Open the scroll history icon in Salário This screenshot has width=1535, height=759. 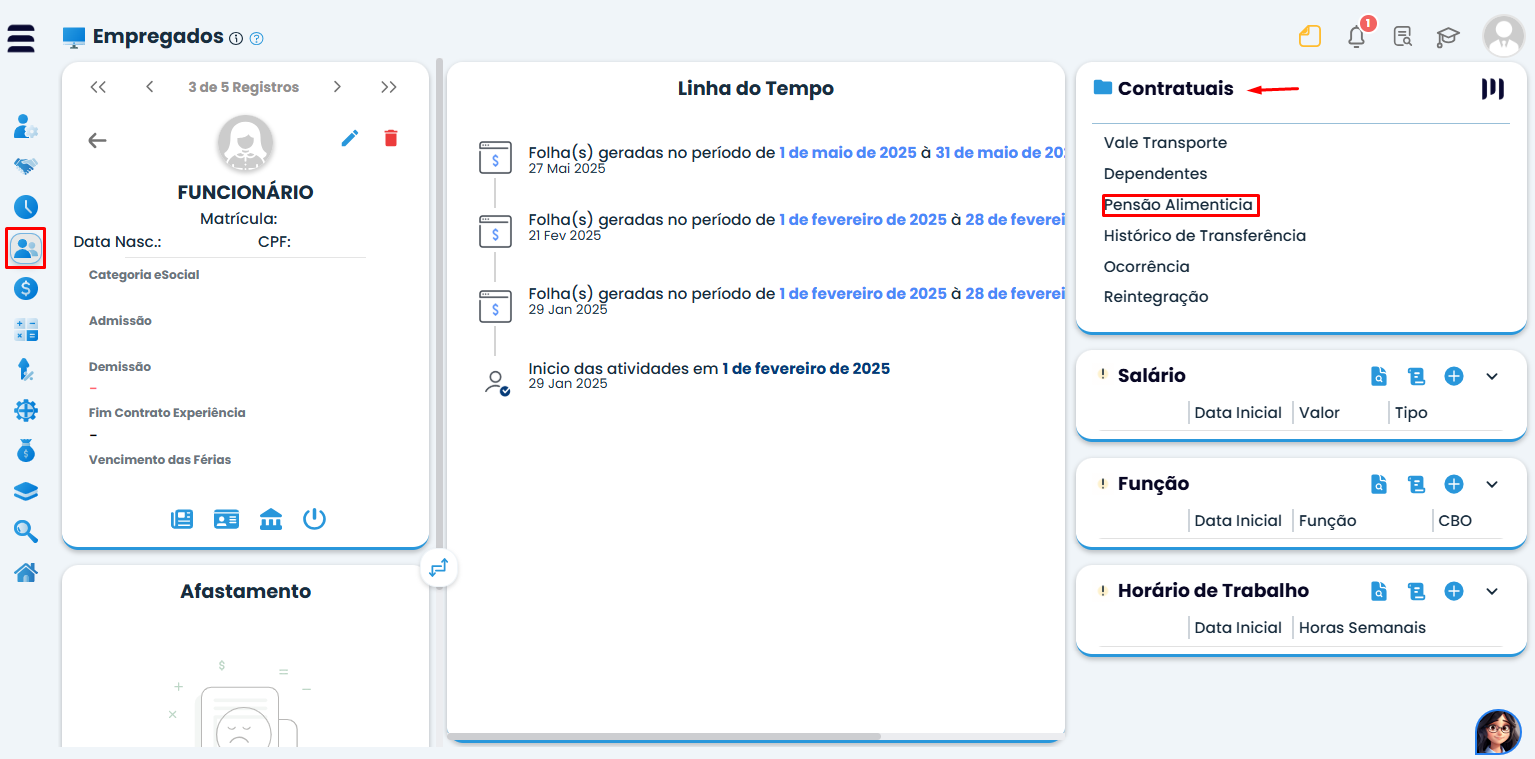pyautogui.click(x=1416, y=376)
